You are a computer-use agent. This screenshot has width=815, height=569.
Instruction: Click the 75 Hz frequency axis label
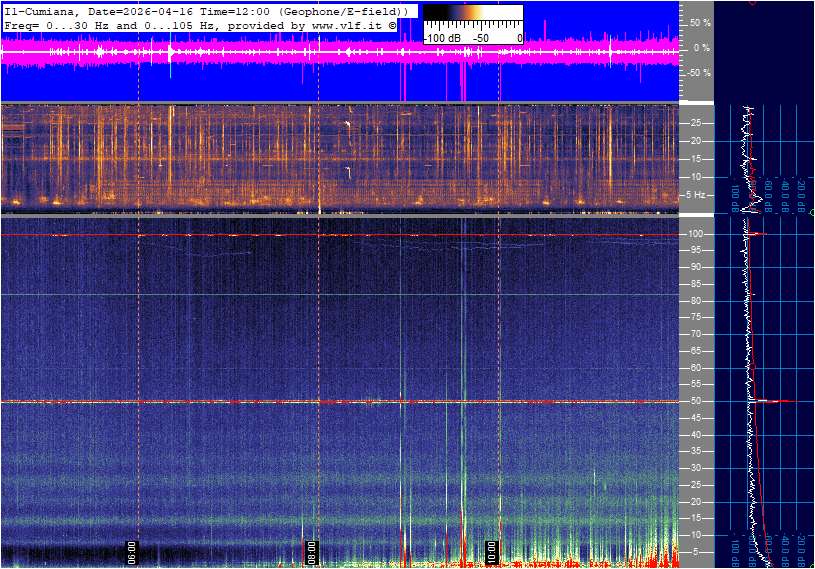point(695,317)
